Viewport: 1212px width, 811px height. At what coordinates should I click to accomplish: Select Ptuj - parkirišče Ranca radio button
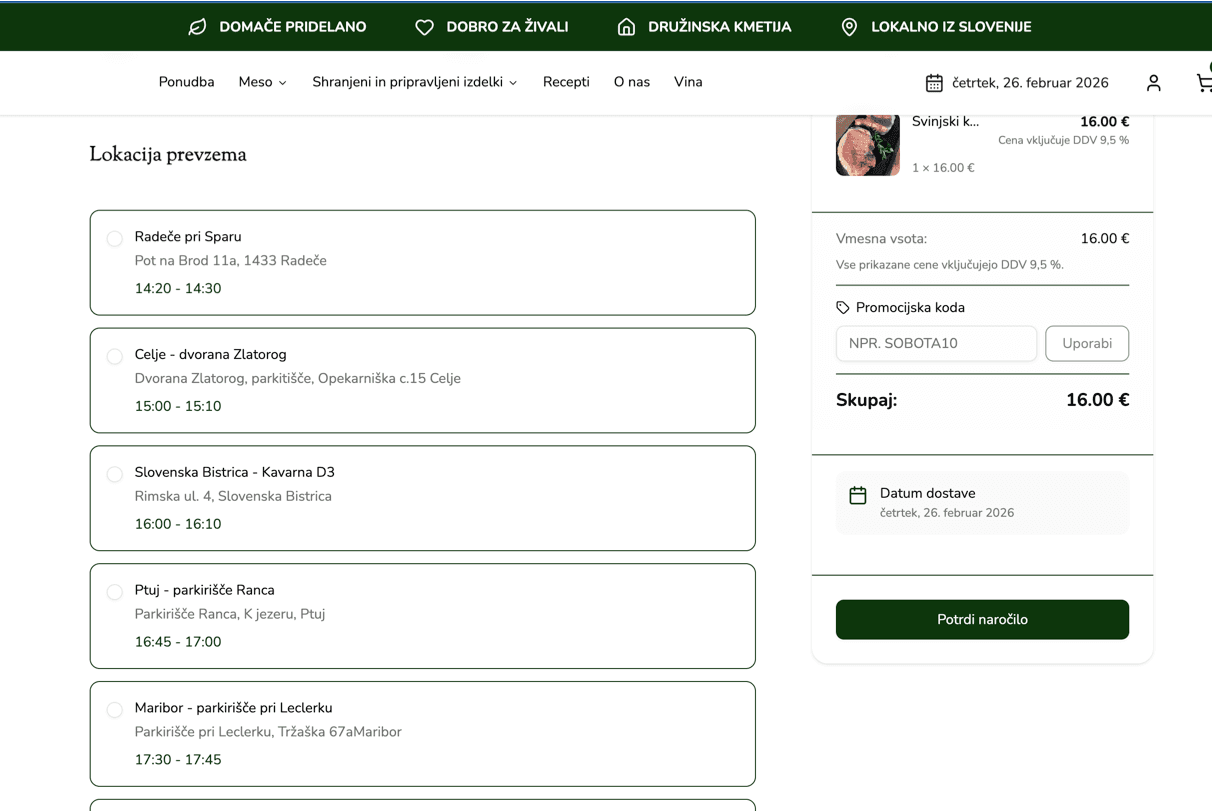[115, 592]
